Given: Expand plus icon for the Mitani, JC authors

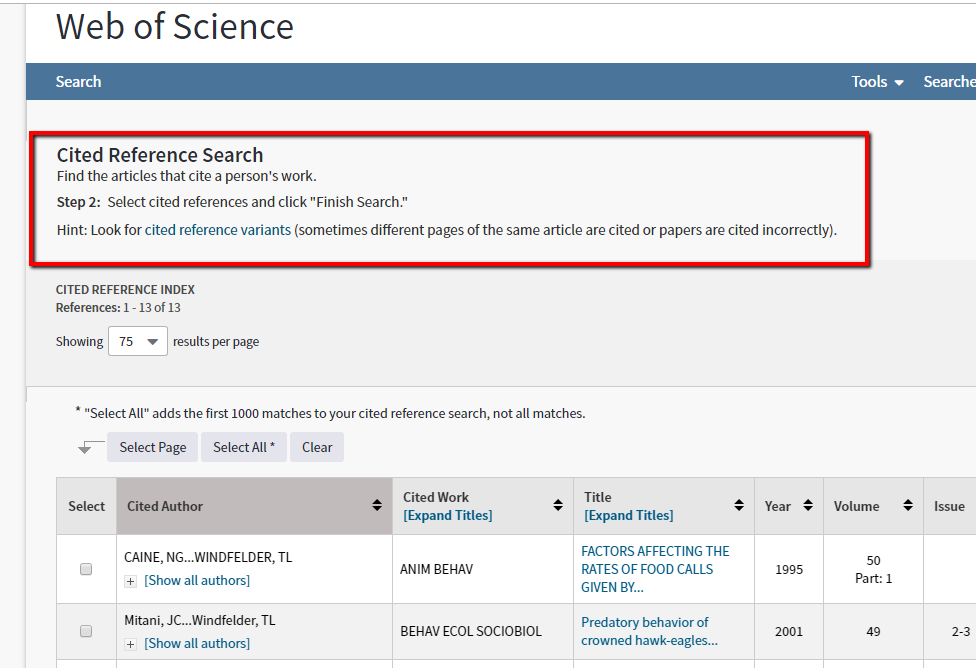Looking at the screenshot, I should click(130, 644).
